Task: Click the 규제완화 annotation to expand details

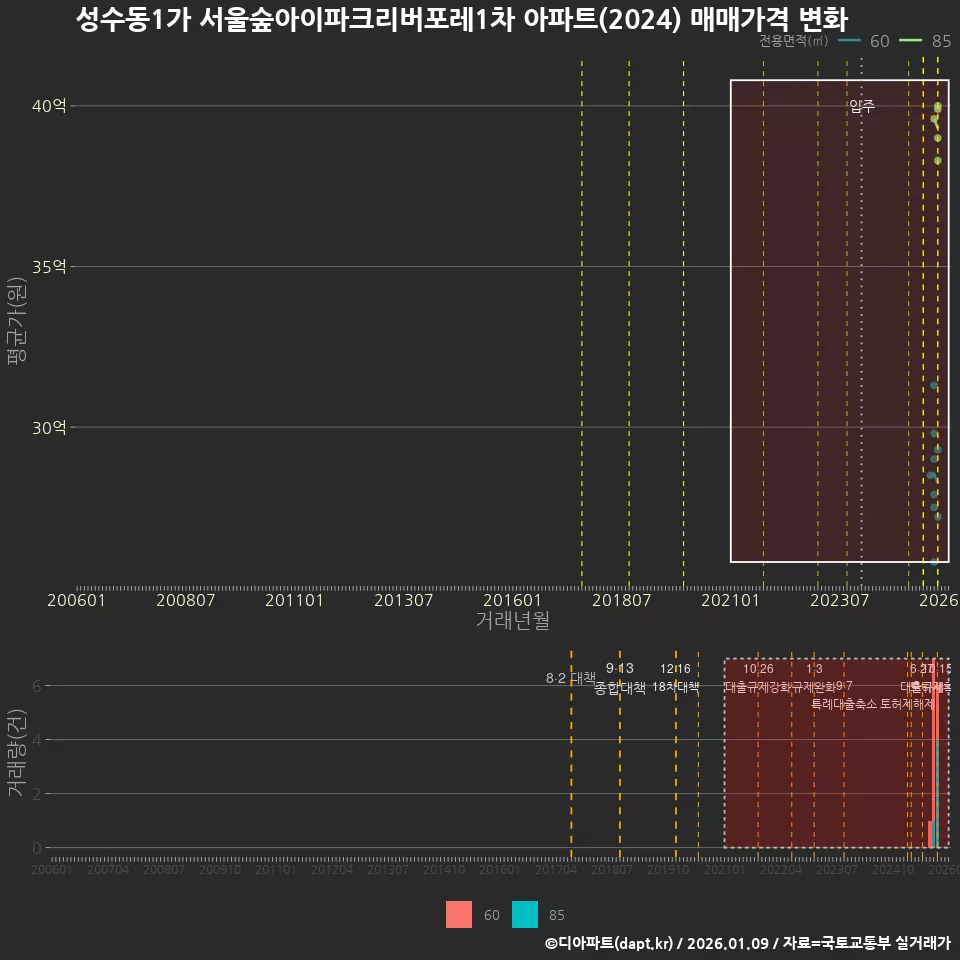Action: pos(814,688)
